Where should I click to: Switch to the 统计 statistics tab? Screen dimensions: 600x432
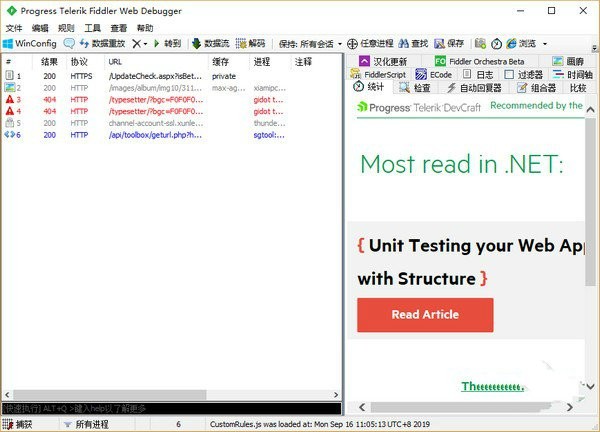[x=368, y=87]
